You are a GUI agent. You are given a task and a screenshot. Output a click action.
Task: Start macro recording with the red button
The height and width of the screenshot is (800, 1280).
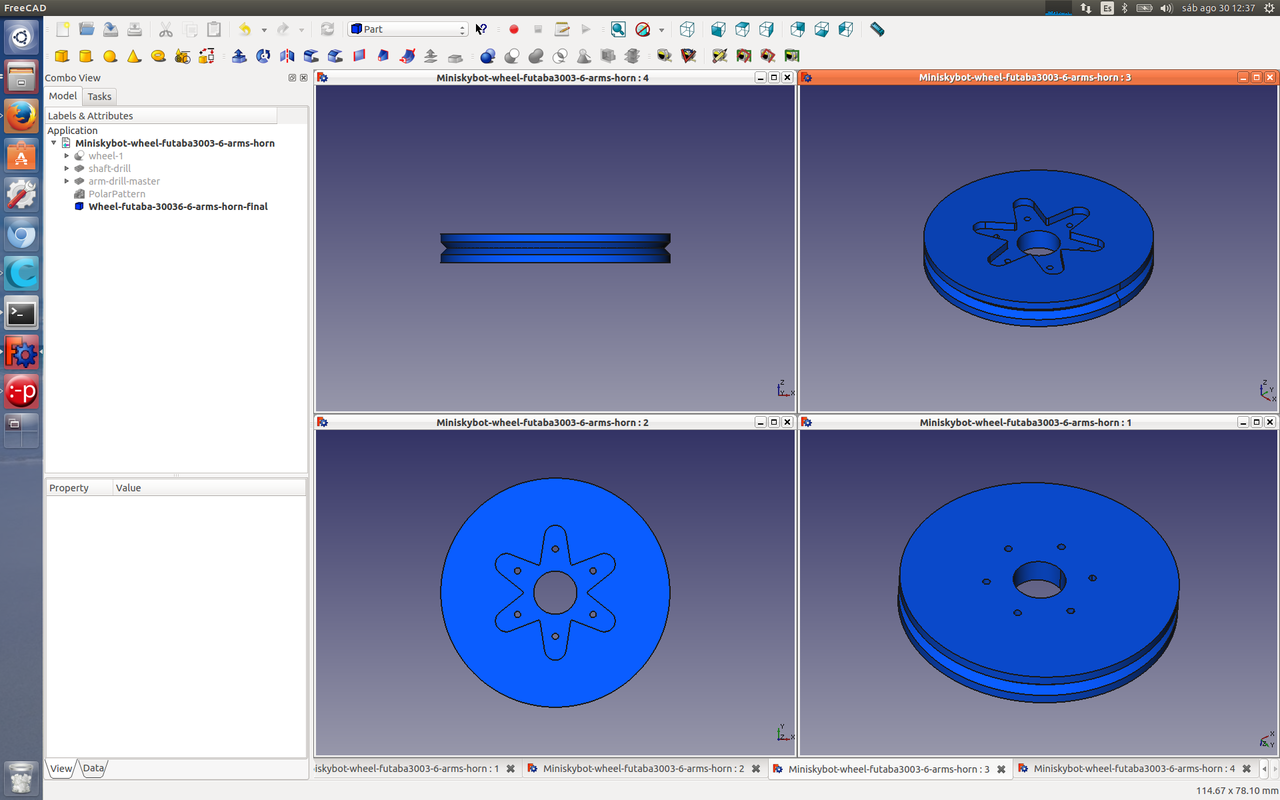(x=514, y=30)
